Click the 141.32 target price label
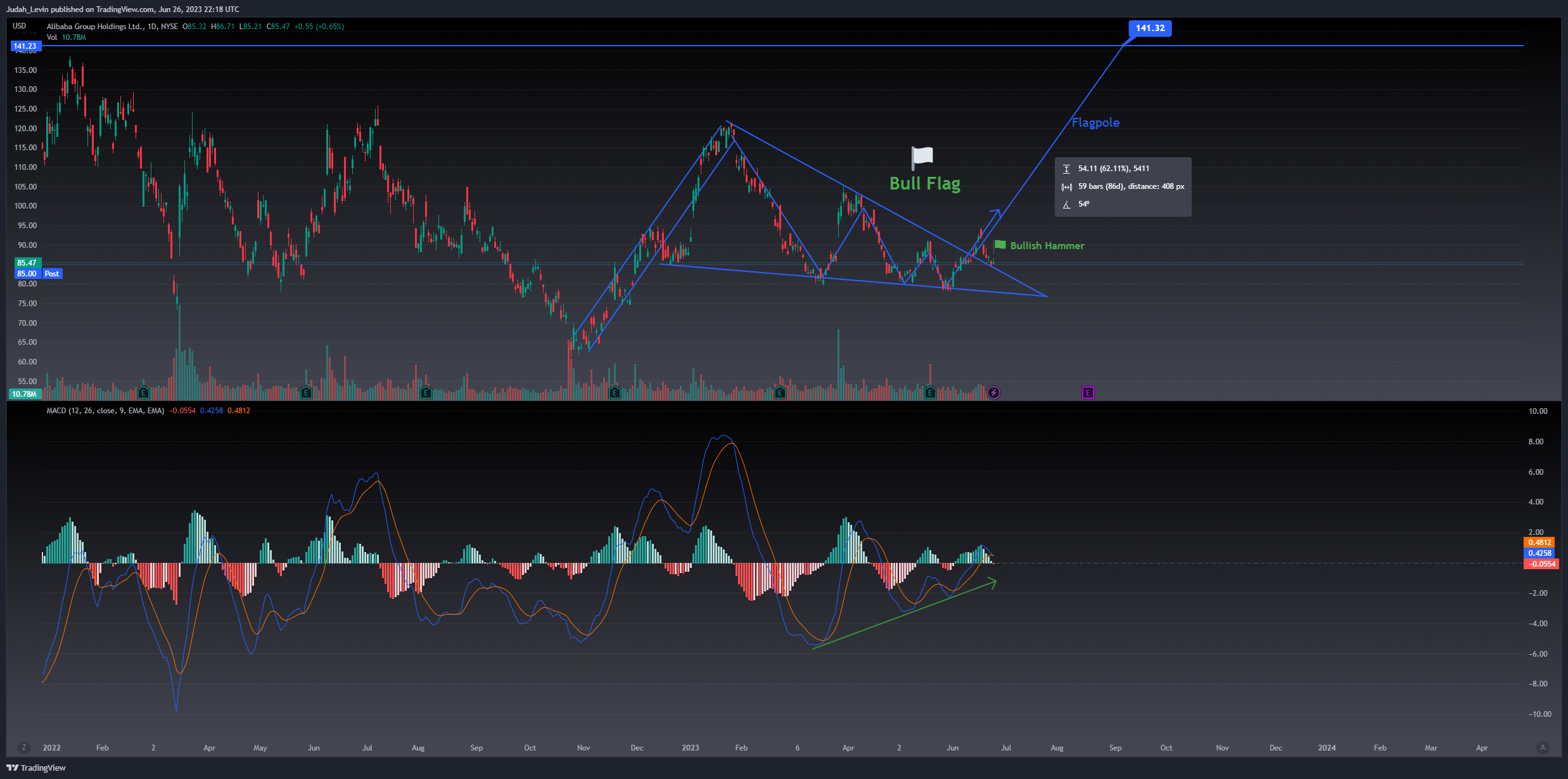Viewport: 1568px width, 779px height. click(1150, 28)
